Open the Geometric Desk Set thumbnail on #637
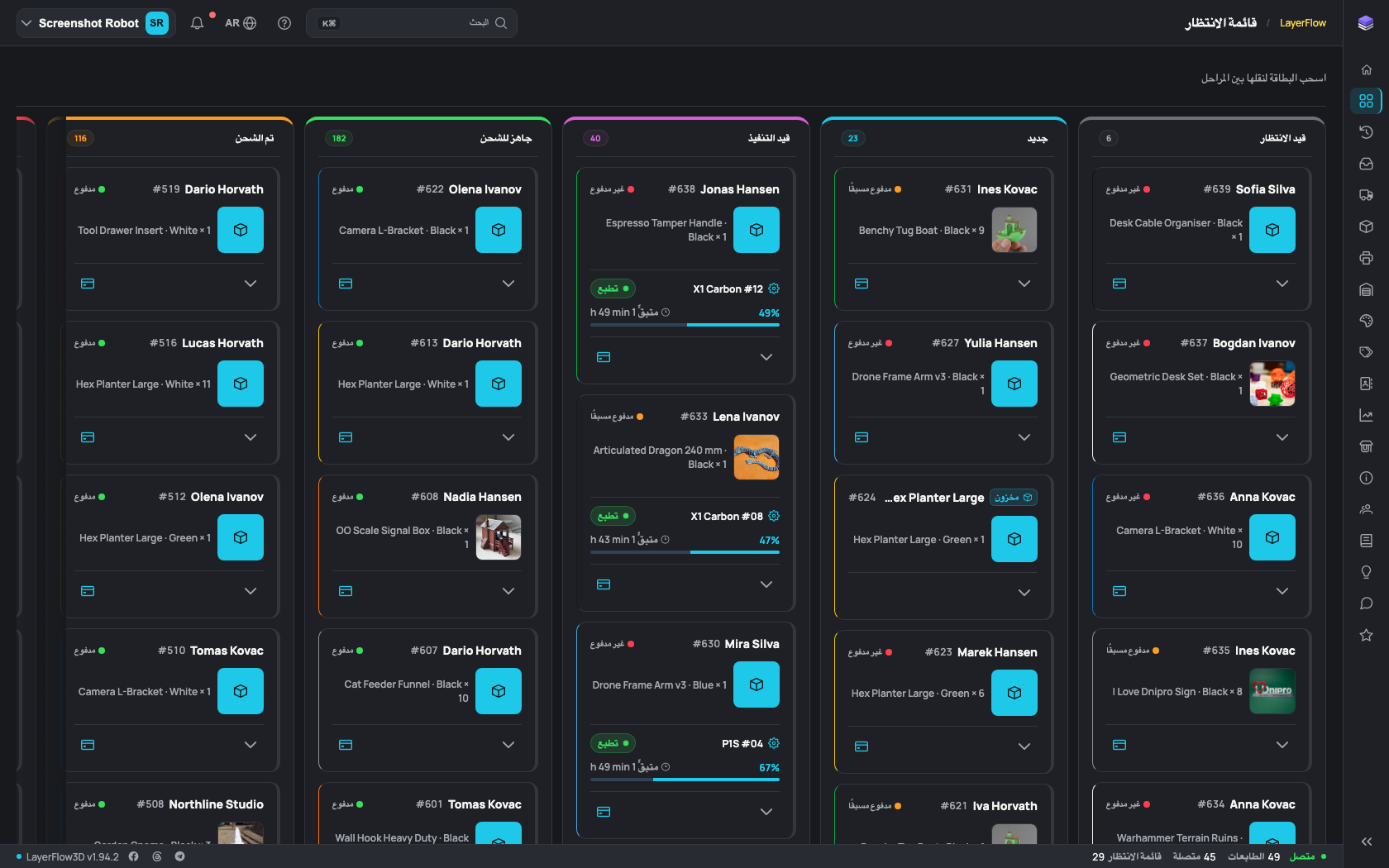Viewport: 1389px width, 868px height. 1272,384
